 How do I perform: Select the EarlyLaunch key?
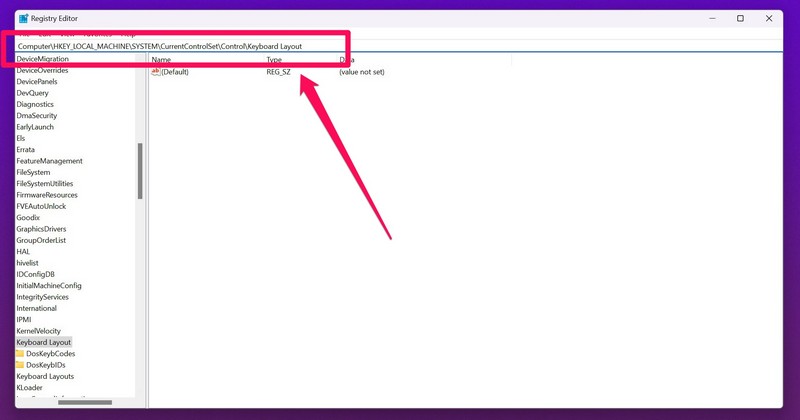(x=35, y=127)
